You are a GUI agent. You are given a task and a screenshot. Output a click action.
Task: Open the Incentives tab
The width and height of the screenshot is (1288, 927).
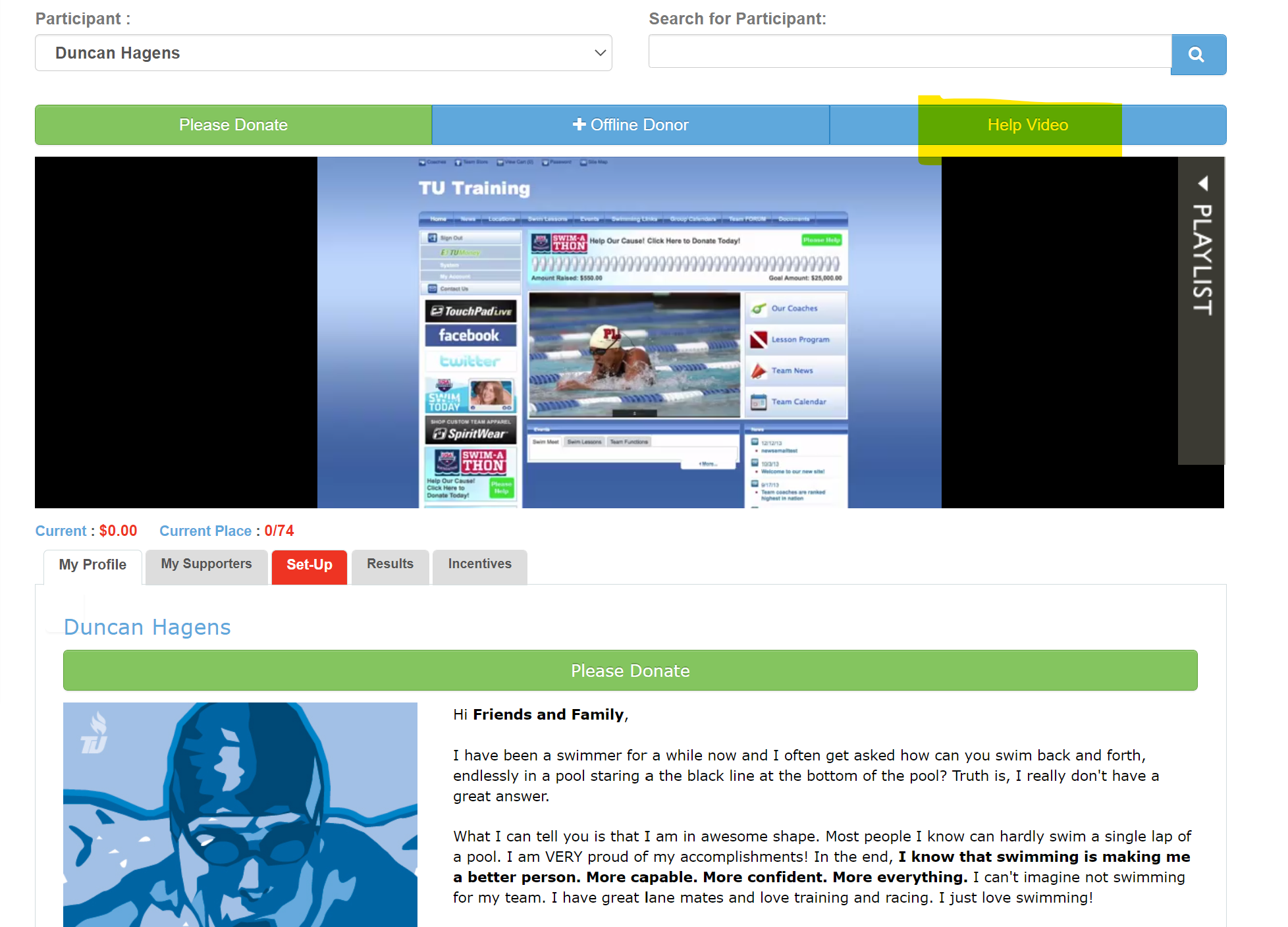coord(479,564)
